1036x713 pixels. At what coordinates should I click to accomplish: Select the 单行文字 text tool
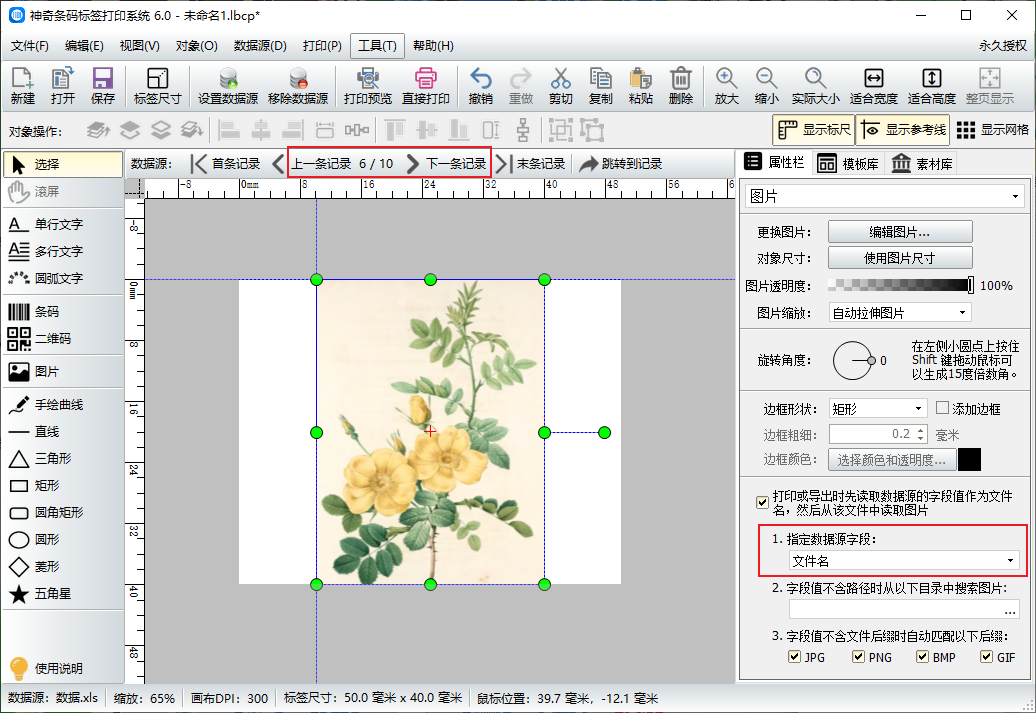click(63, 224)
